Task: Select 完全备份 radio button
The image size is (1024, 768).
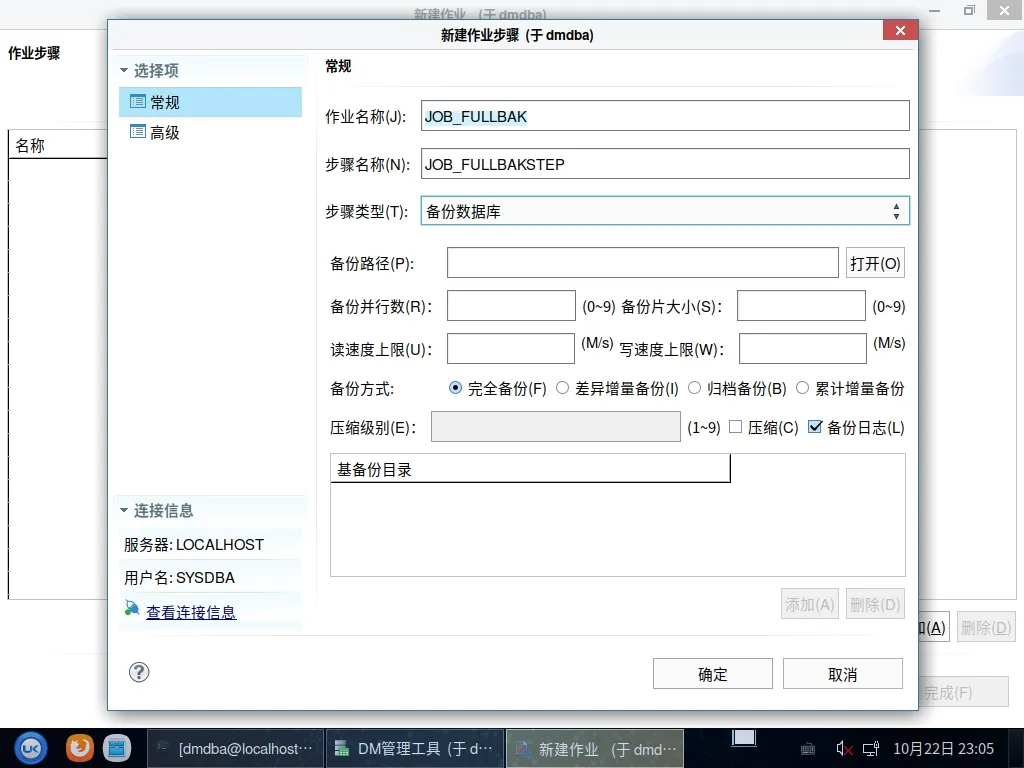Action: [x=456, y=388]
